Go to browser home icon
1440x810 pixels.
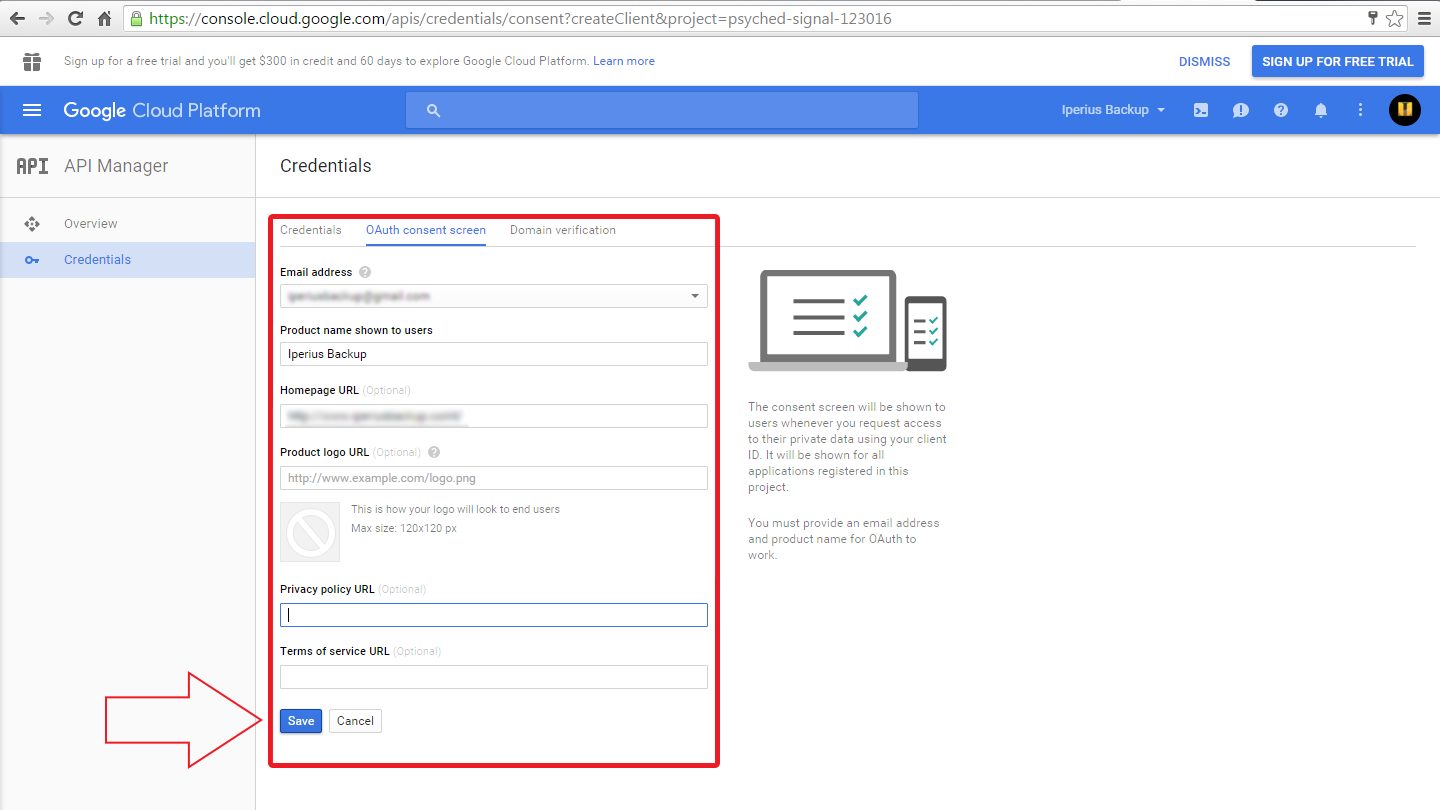[104, 18]
